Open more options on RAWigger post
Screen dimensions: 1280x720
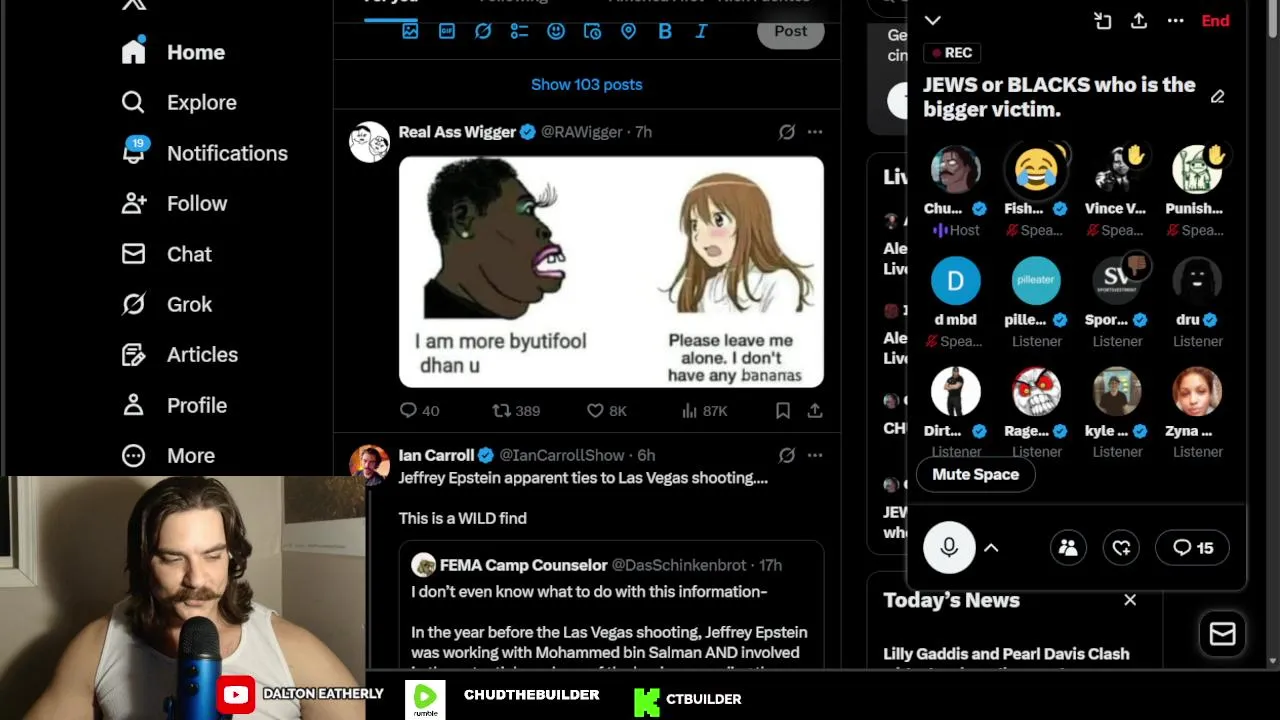point(815,132)
